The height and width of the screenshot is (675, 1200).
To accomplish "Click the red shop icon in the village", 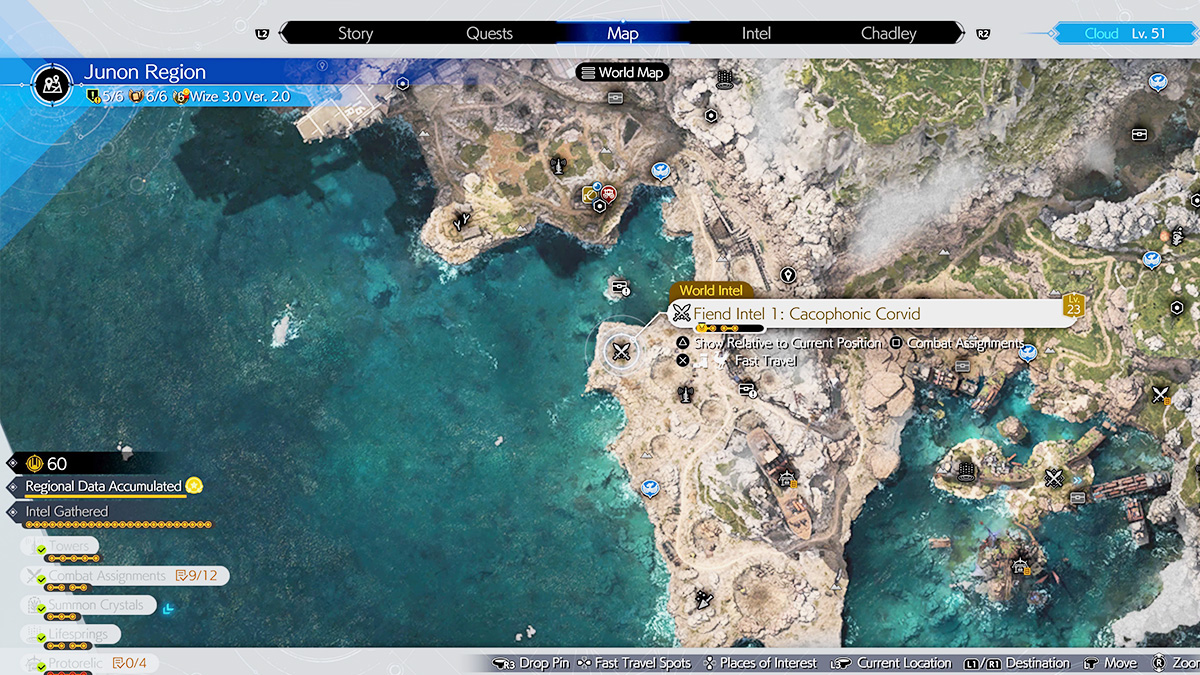I will click(608, 193).
